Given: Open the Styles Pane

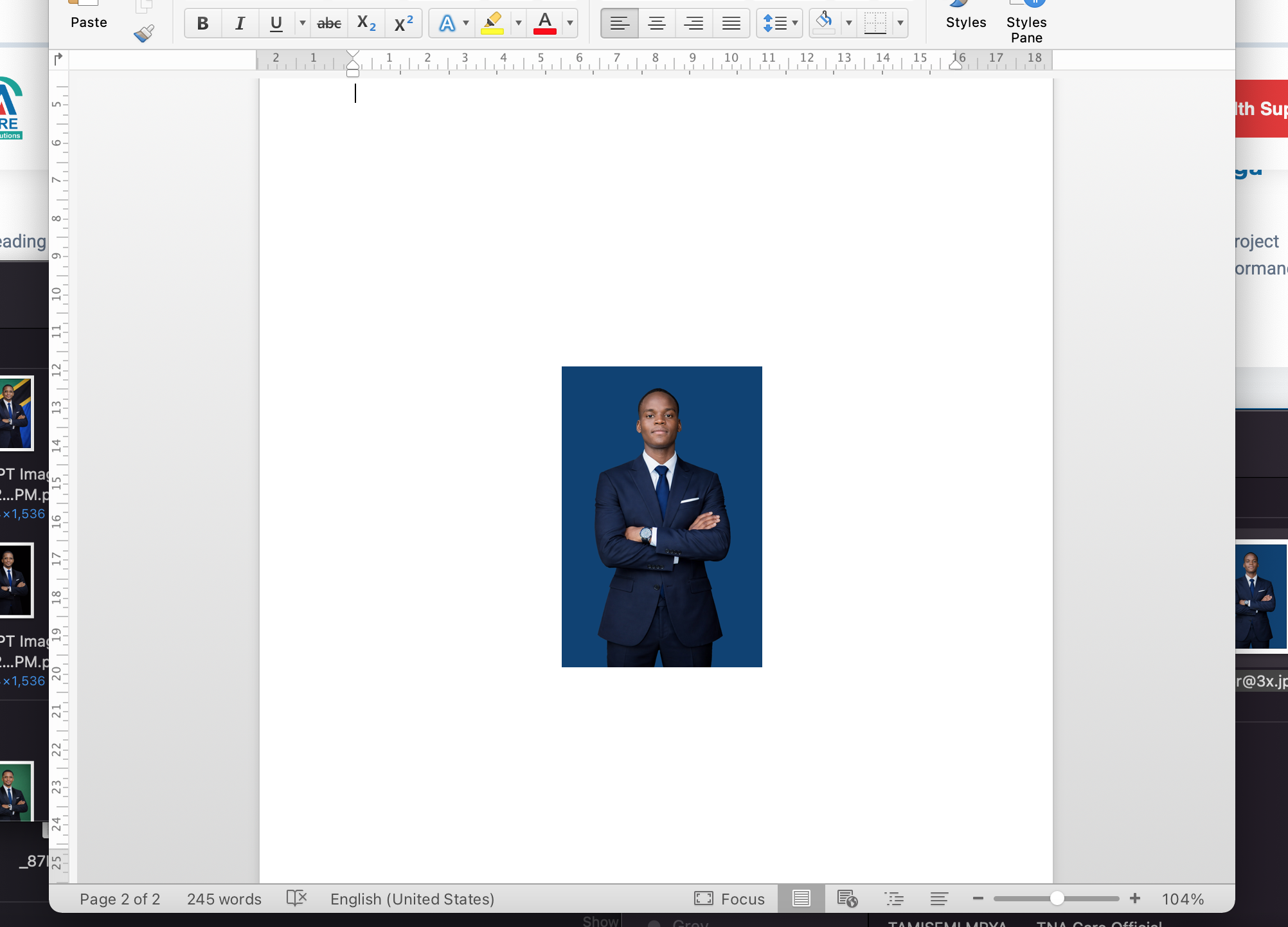Looking at the screenshot, I should pos(1026,26).
